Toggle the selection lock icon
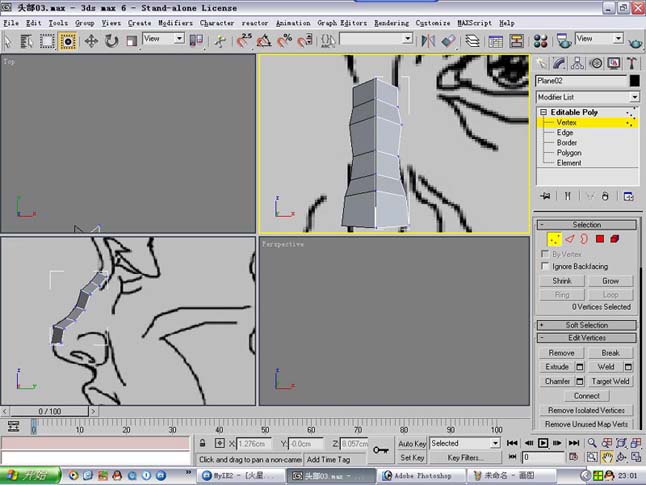Image resolution: width=646 pixels, height=485 pixels. (202, 443)
